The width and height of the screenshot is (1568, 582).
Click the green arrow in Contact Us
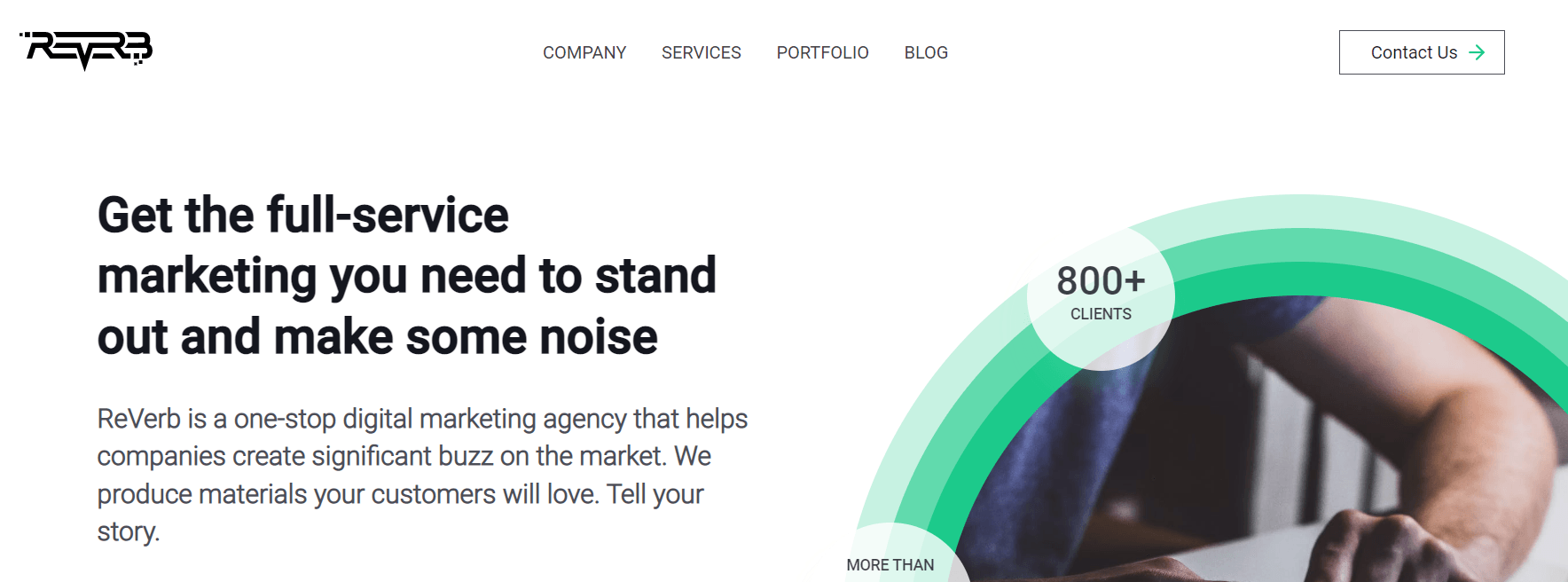[1477, 52]
